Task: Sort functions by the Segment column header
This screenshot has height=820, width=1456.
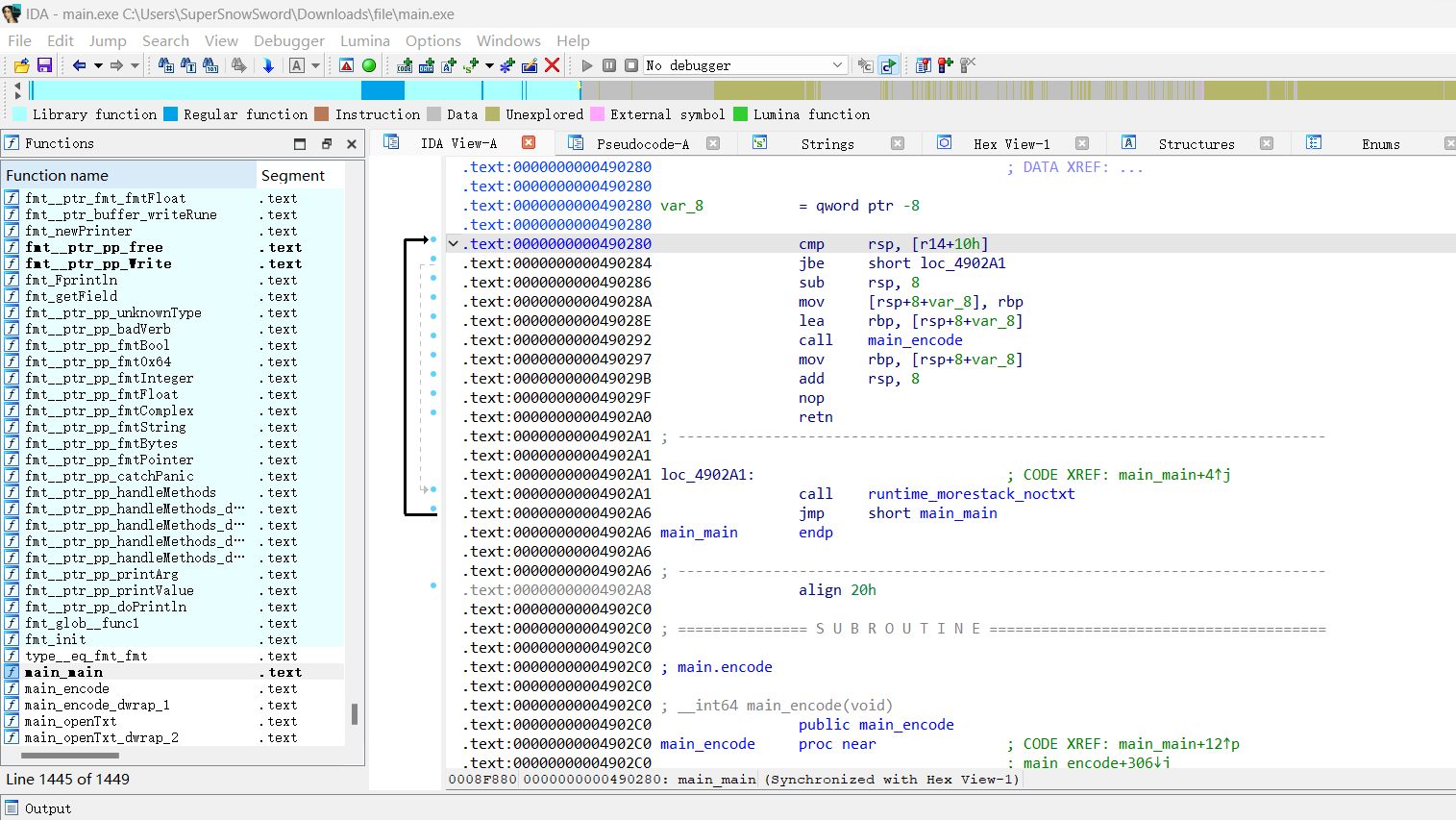Action: 293,176
